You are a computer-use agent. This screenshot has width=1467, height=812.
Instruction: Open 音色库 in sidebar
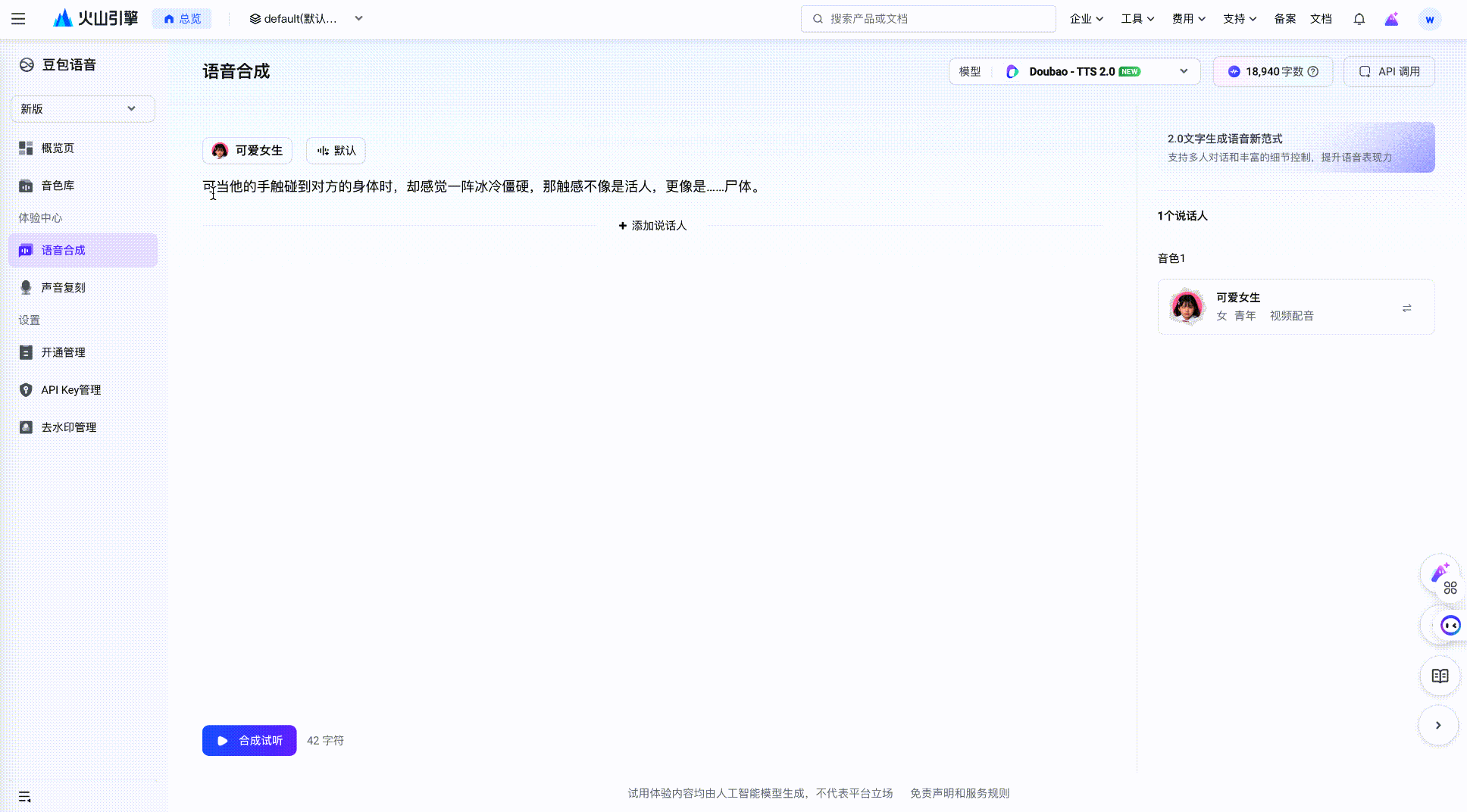tap(83, 186)
